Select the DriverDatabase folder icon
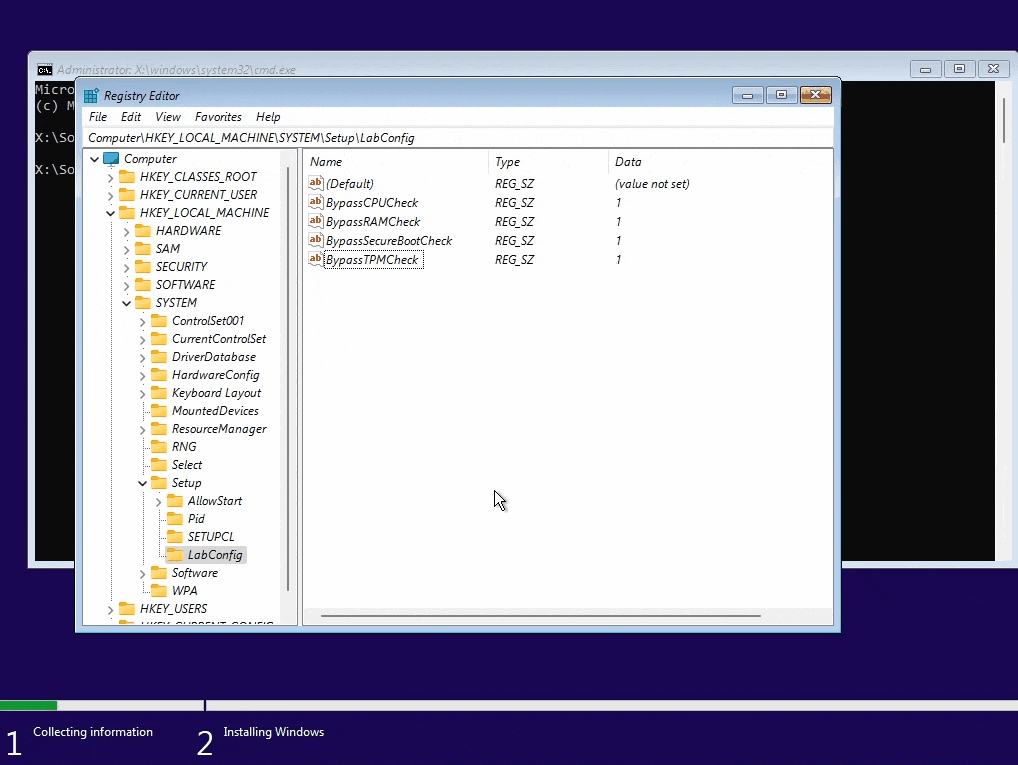This screenshot has height=765, width=1018. click(x=159, y=357)
